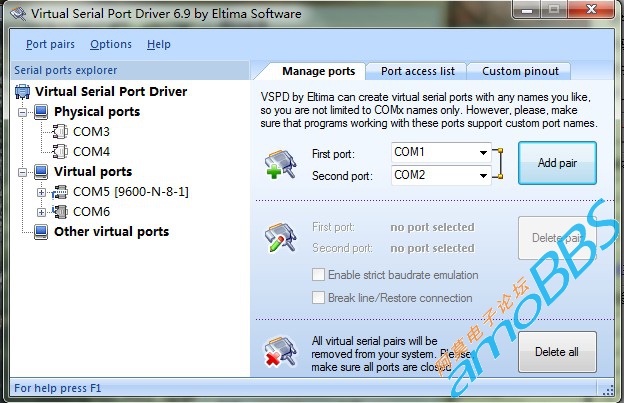Click the Other virtual ports computer icon
This screenshot has width=624, height=403.
tap(41, 232)
